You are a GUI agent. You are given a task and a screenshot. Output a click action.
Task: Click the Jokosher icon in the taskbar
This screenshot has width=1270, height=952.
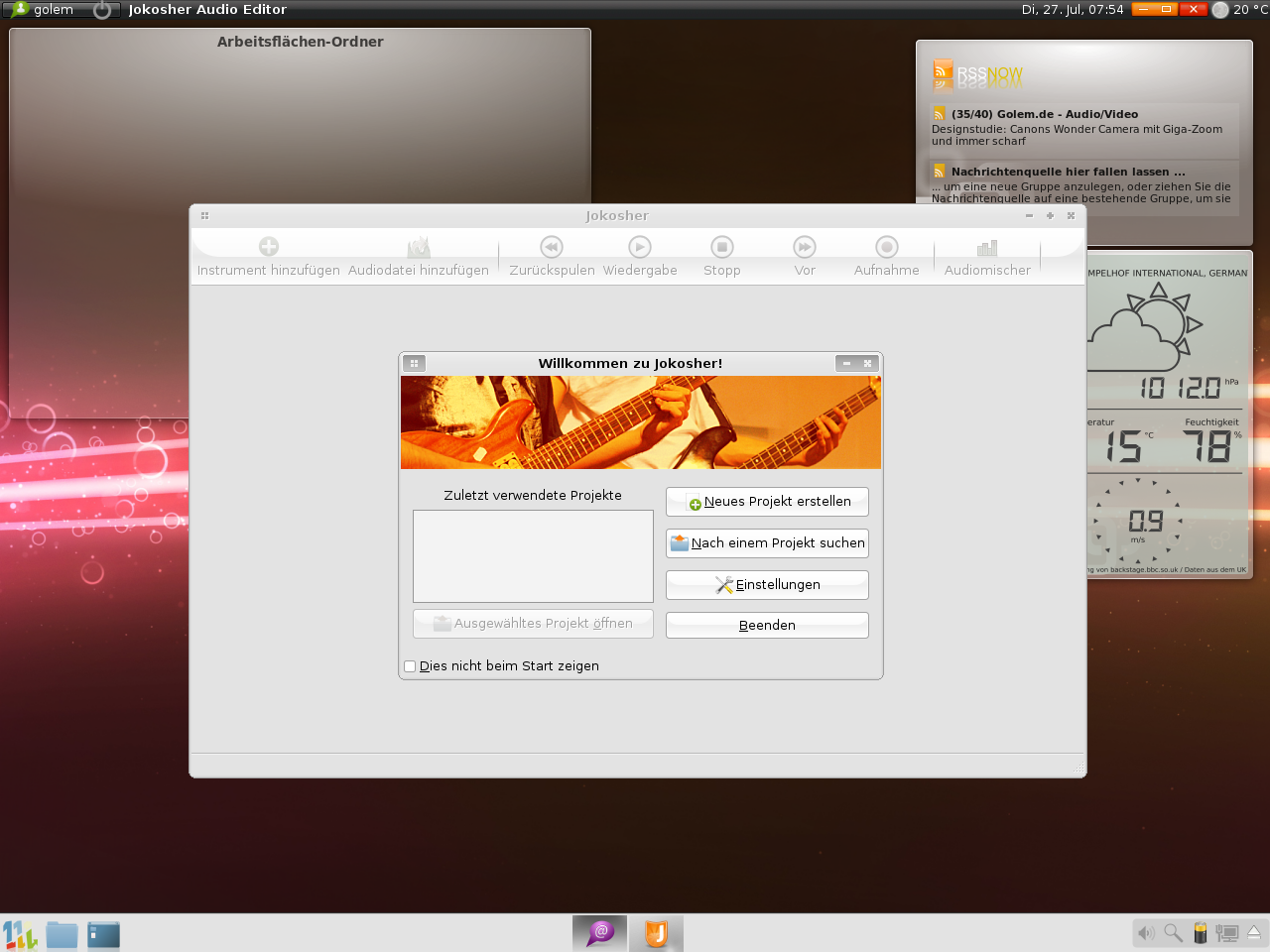tap(656, 933)
